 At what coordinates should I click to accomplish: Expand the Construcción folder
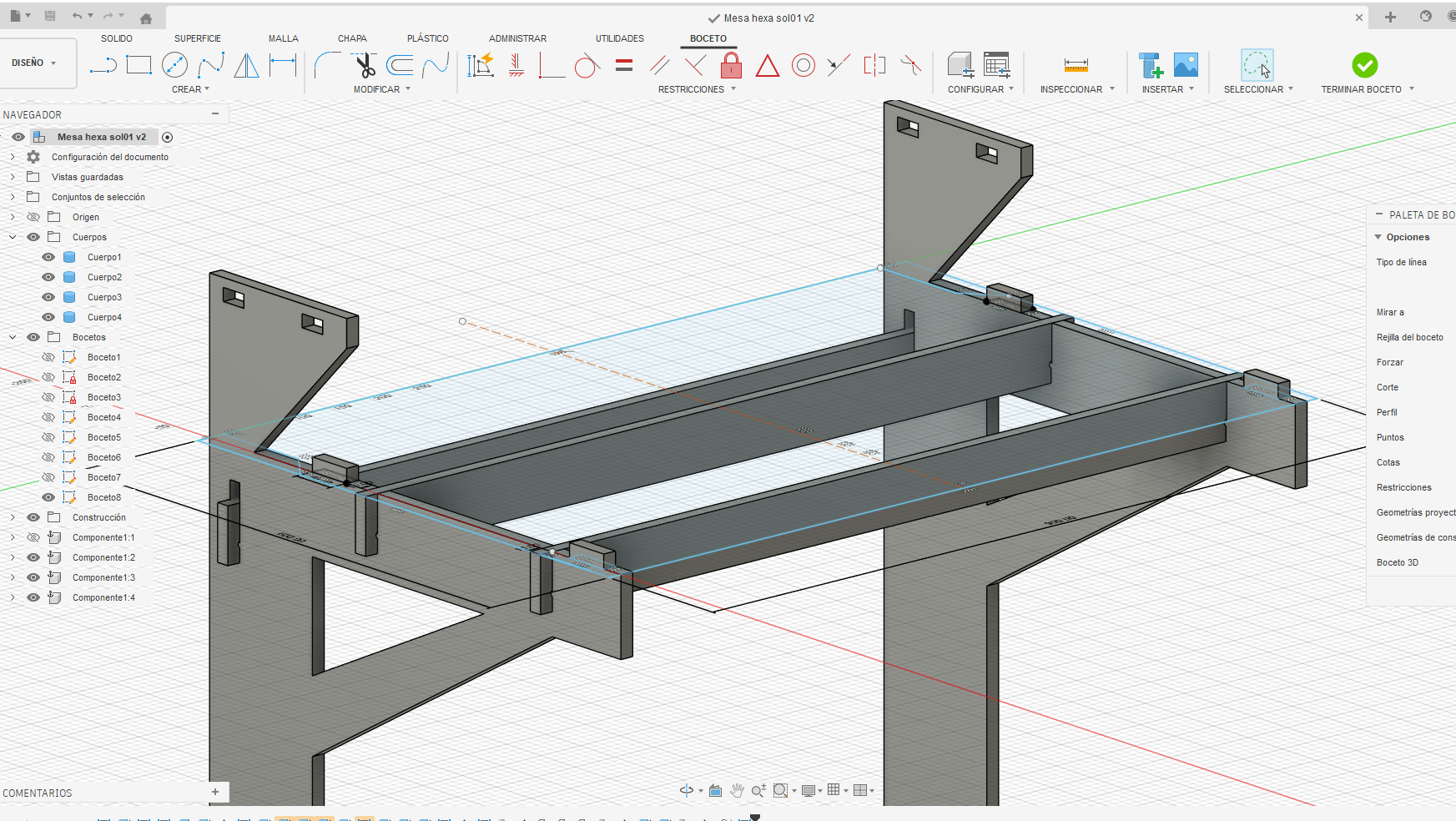pyautogui.click(x=13, y=517)
